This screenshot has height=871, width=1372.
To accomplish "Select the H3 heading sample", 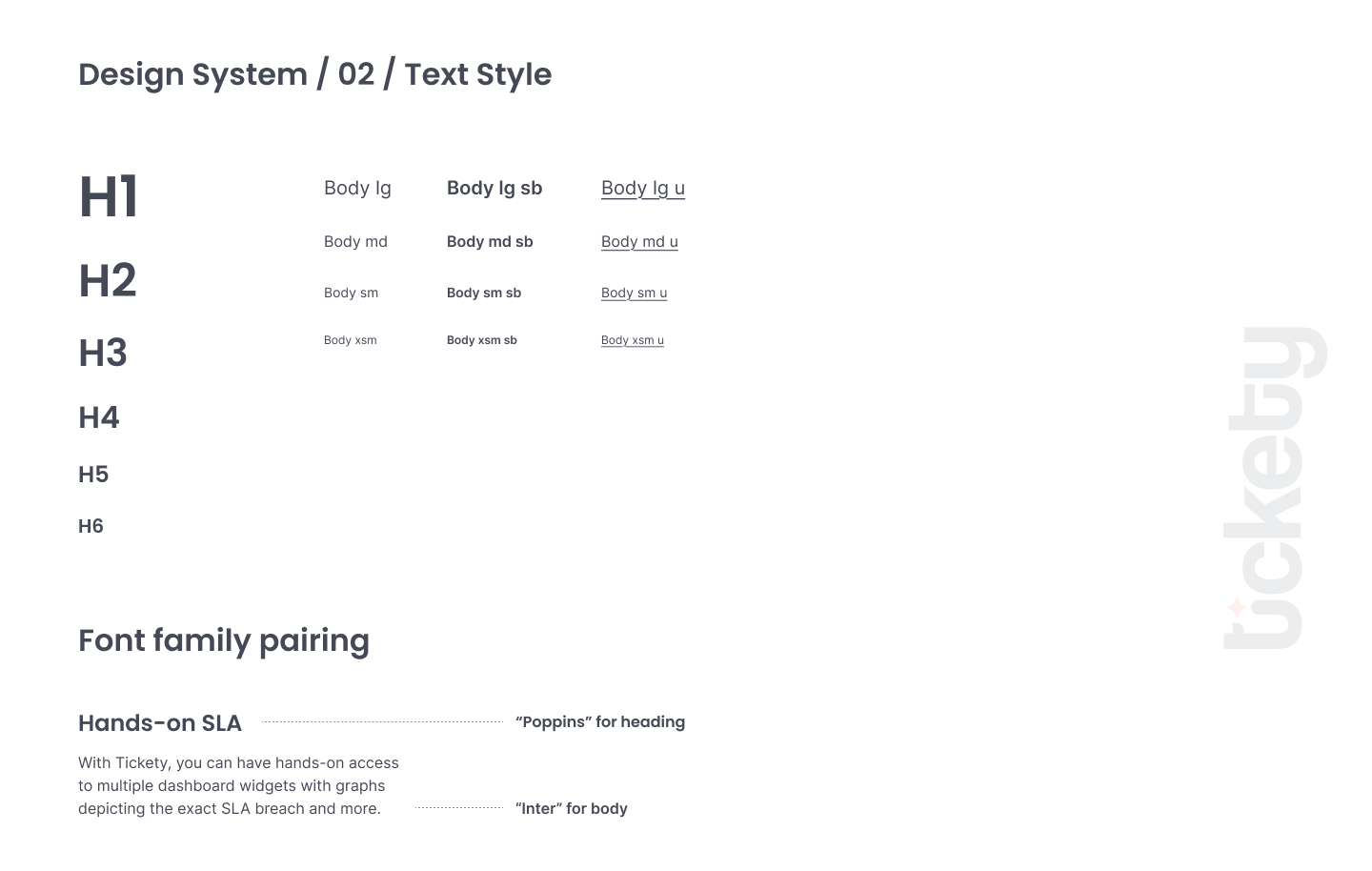I will coord(103,354).
